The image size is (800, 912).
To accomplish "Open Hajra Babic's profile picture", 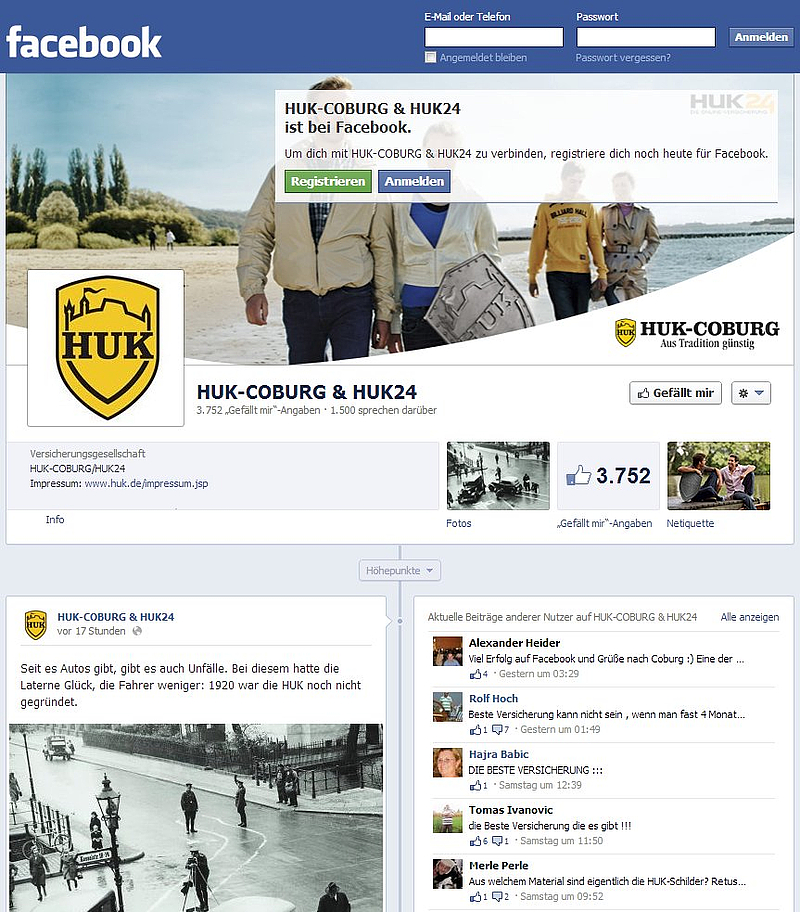I will click(447, 763).
